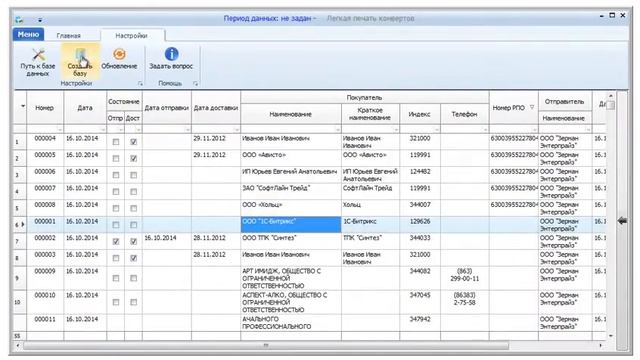Image resolution: width=640 pixels, height=360 pixels.
Task: Open the Номер column filter dropdown
Action: tap(60, 129)
